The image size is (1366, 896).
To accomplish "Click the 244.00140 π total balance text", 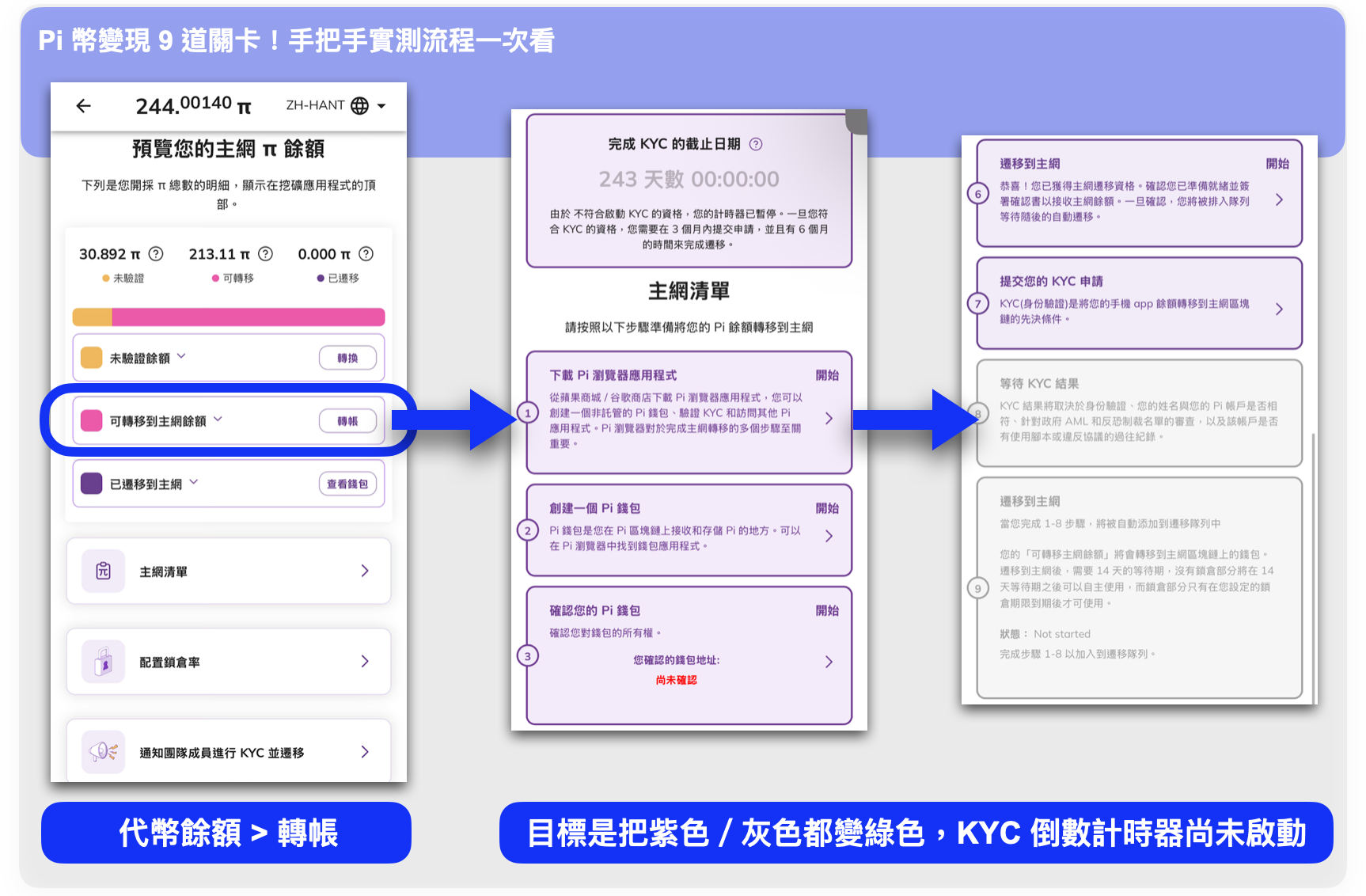I will click(x=193, y=105).
